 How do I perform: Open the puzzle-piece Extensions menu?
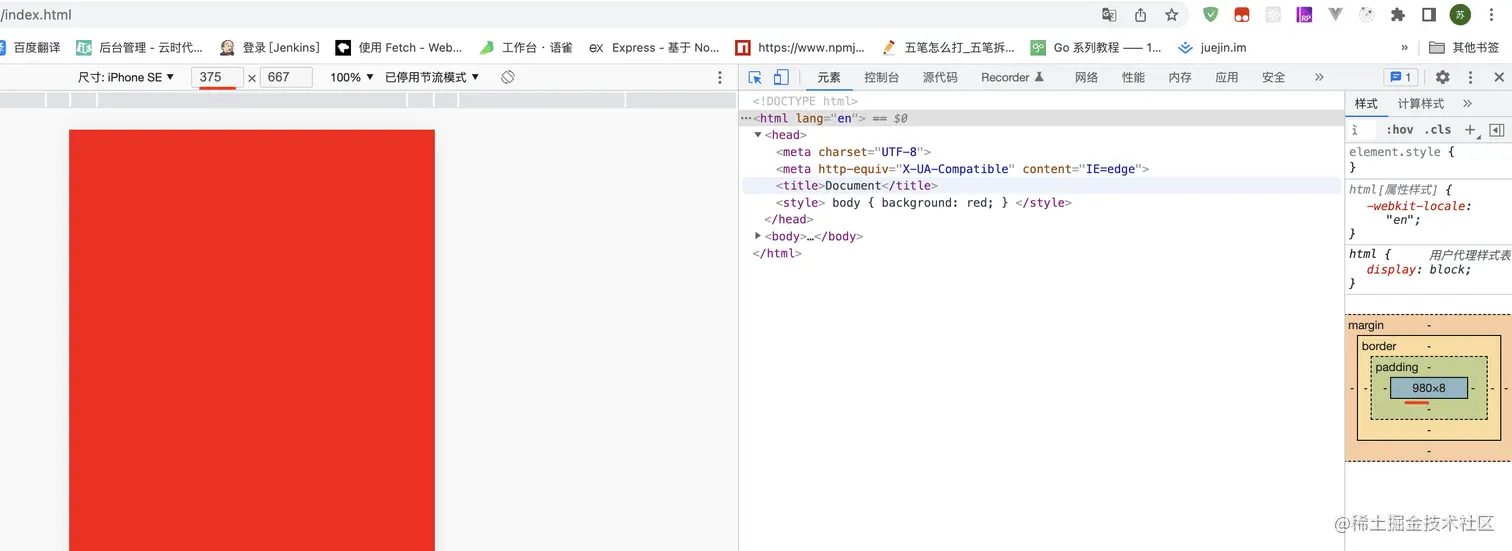[1398, 15]
